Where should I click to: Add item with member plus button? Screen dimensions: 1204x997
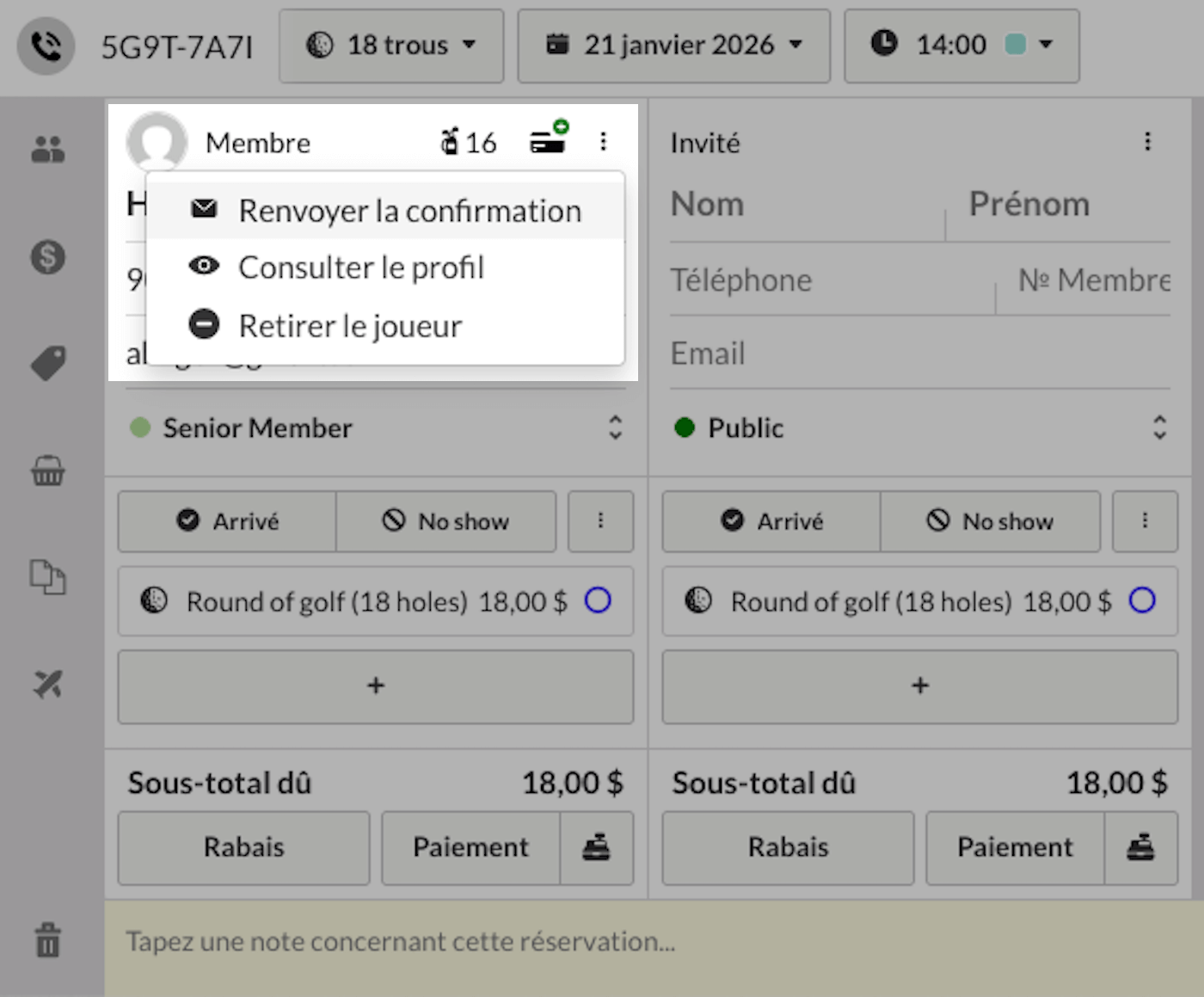point(376,686)
